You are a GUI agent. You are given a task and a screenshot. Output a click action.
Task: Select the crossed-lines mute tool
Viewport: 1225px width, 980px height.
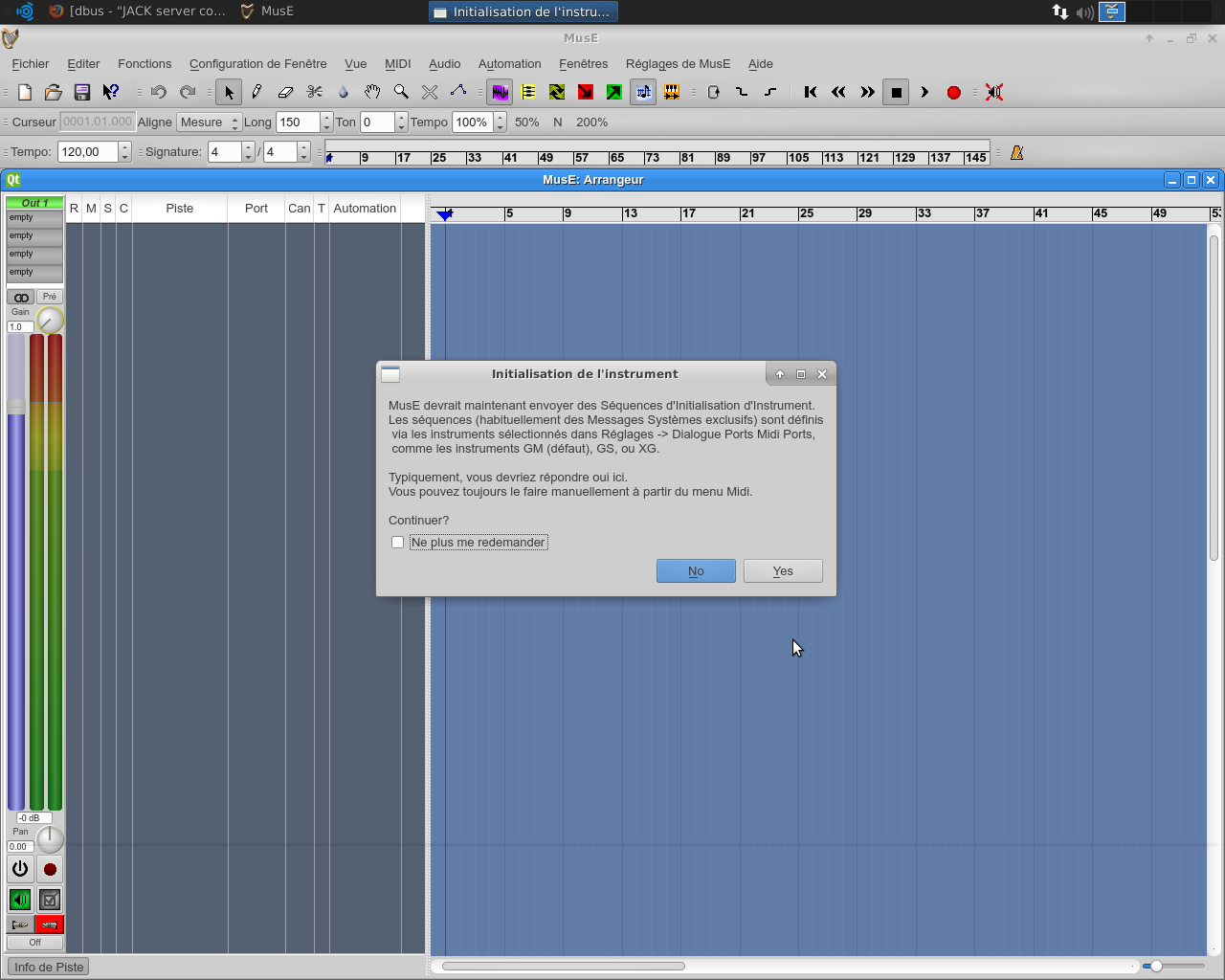pos(430,92)
